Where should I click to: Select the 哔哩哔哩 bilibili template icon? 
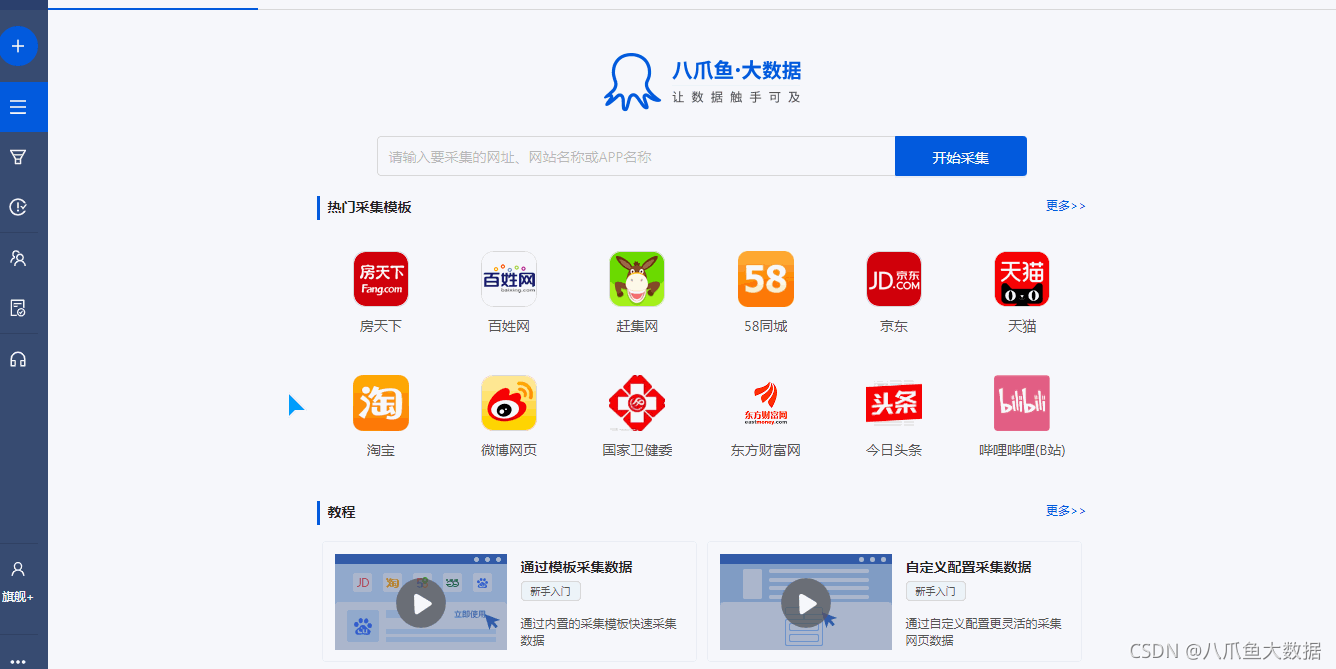tap(1022, 403)
